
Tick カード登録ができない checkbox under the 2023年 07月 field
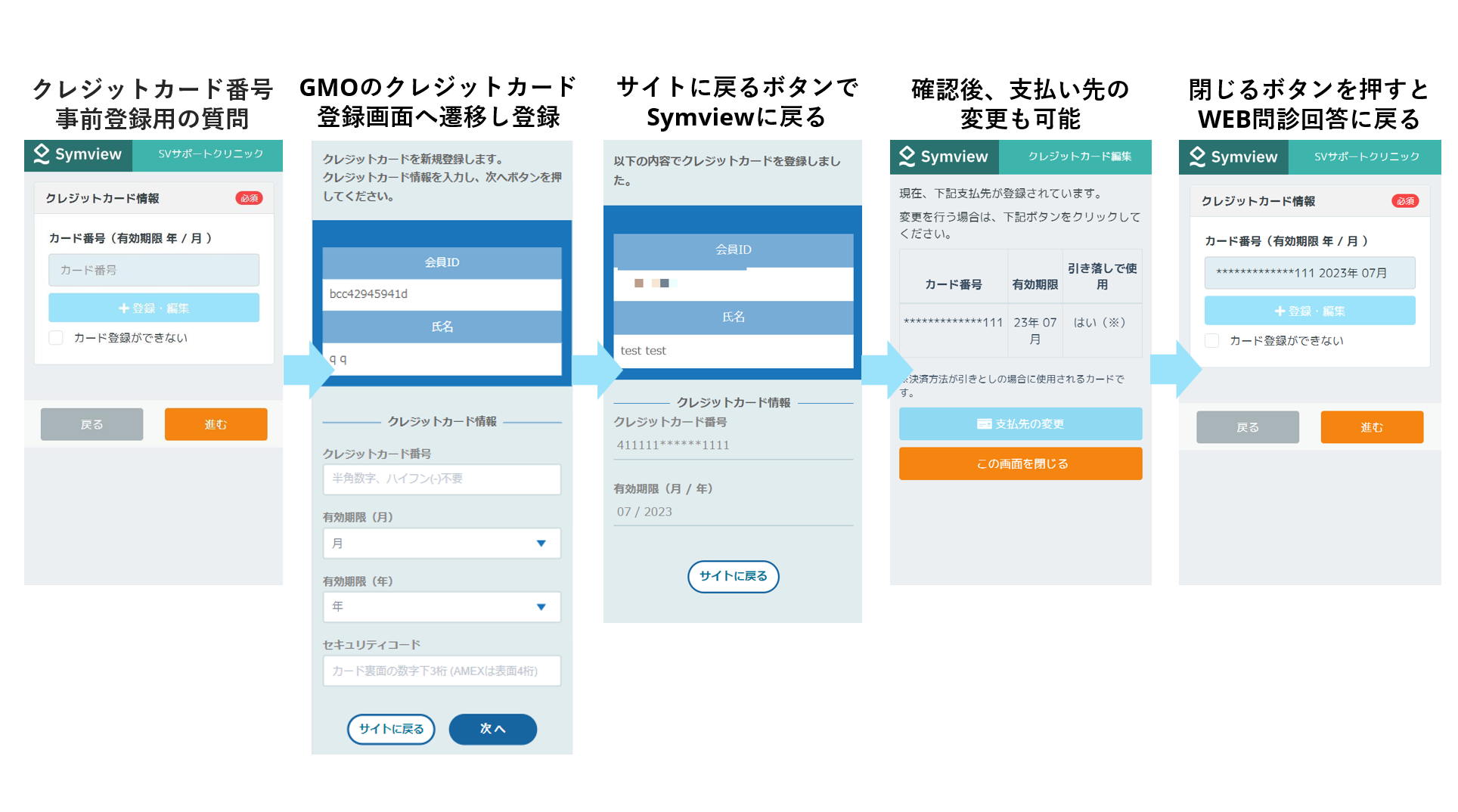(x=1211, y=341)
